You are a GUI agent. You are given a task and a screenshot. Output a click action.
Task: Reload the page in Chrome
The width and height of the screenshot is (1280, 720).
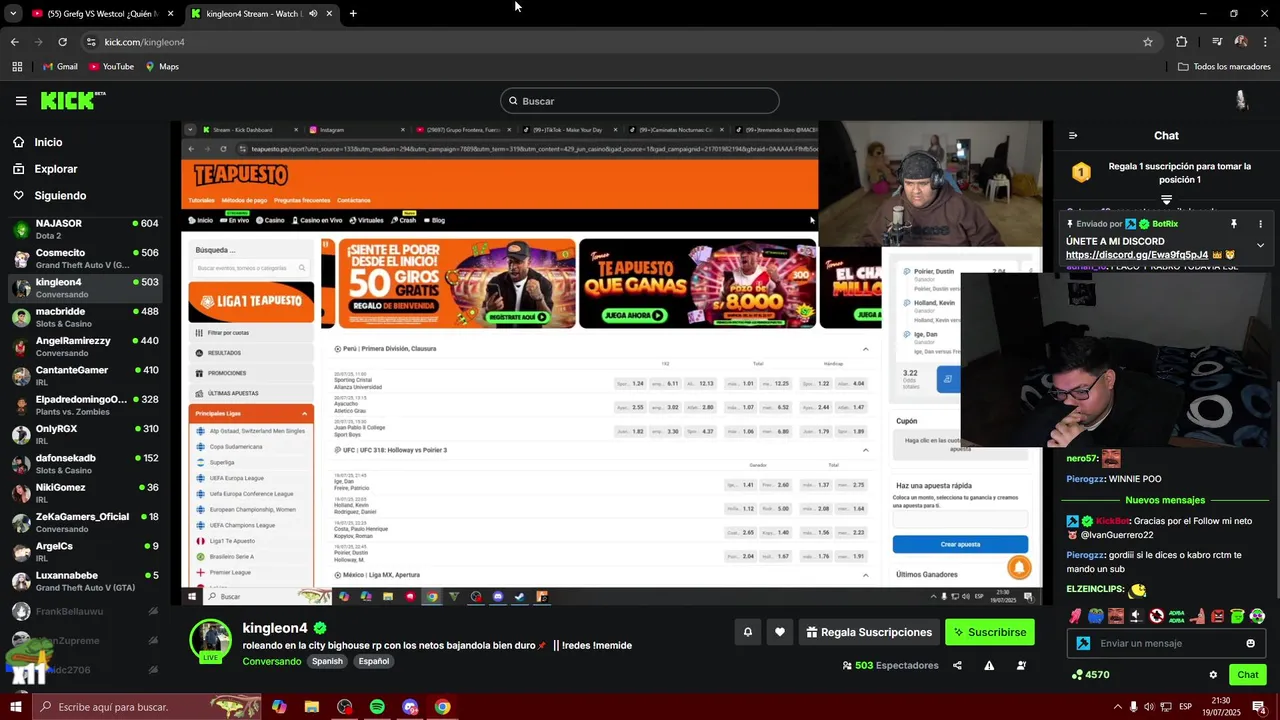point(62,42)
